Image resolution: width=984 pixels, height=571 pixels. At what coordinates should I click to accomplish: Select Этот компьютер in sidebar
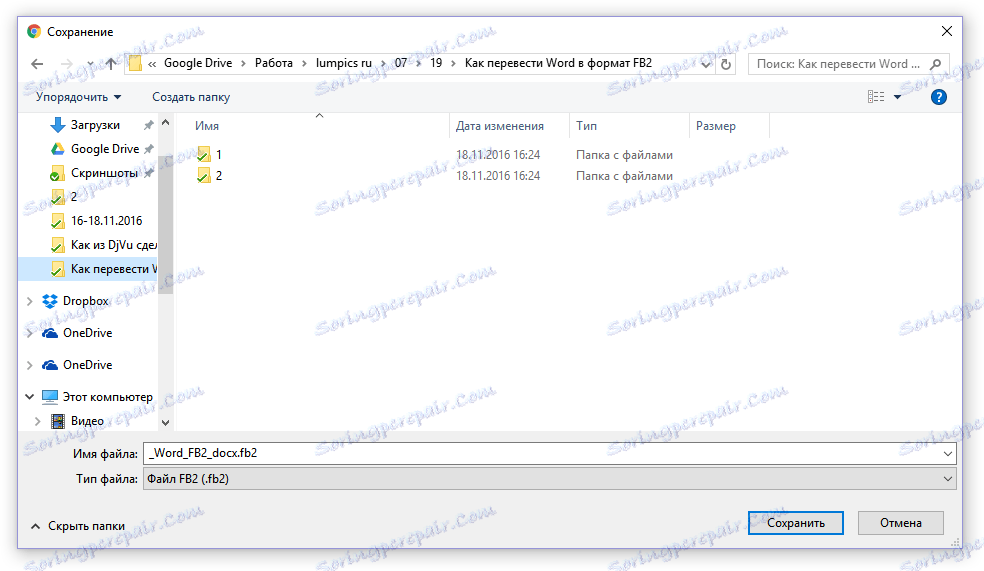[x=107, y=397]
